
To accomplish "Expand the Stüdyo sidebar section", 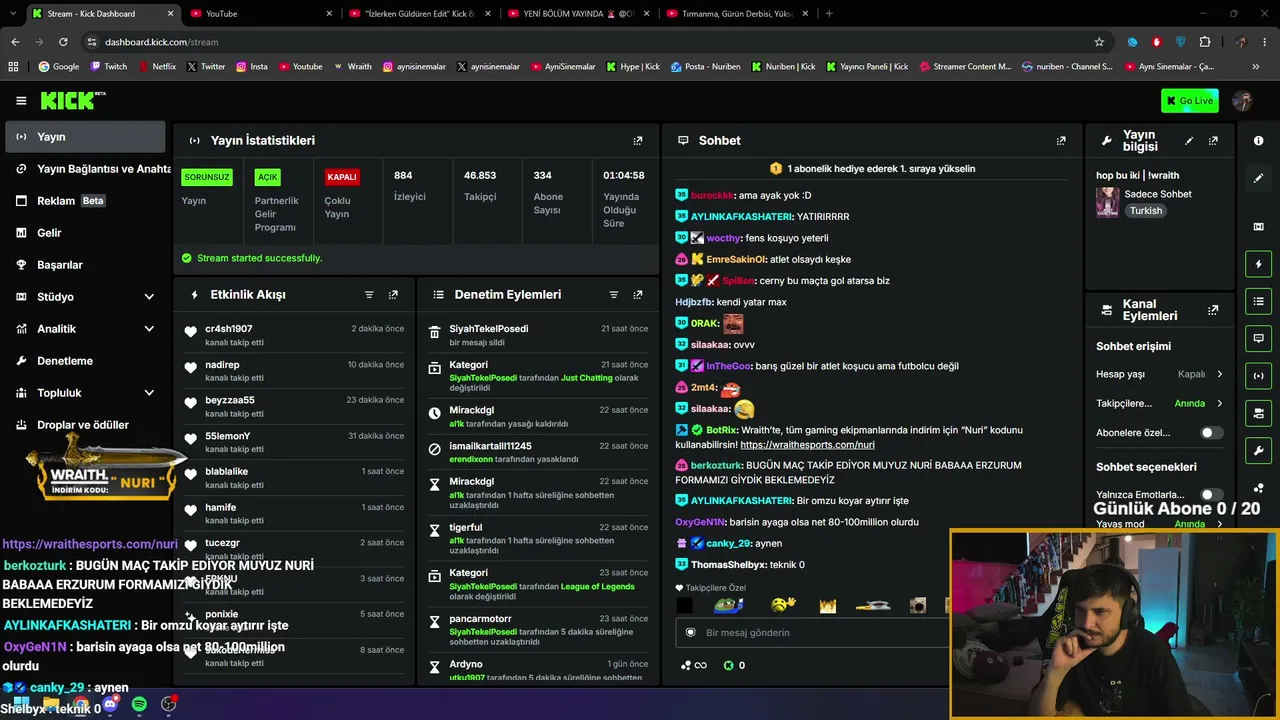I will click(x=149, y=297).
